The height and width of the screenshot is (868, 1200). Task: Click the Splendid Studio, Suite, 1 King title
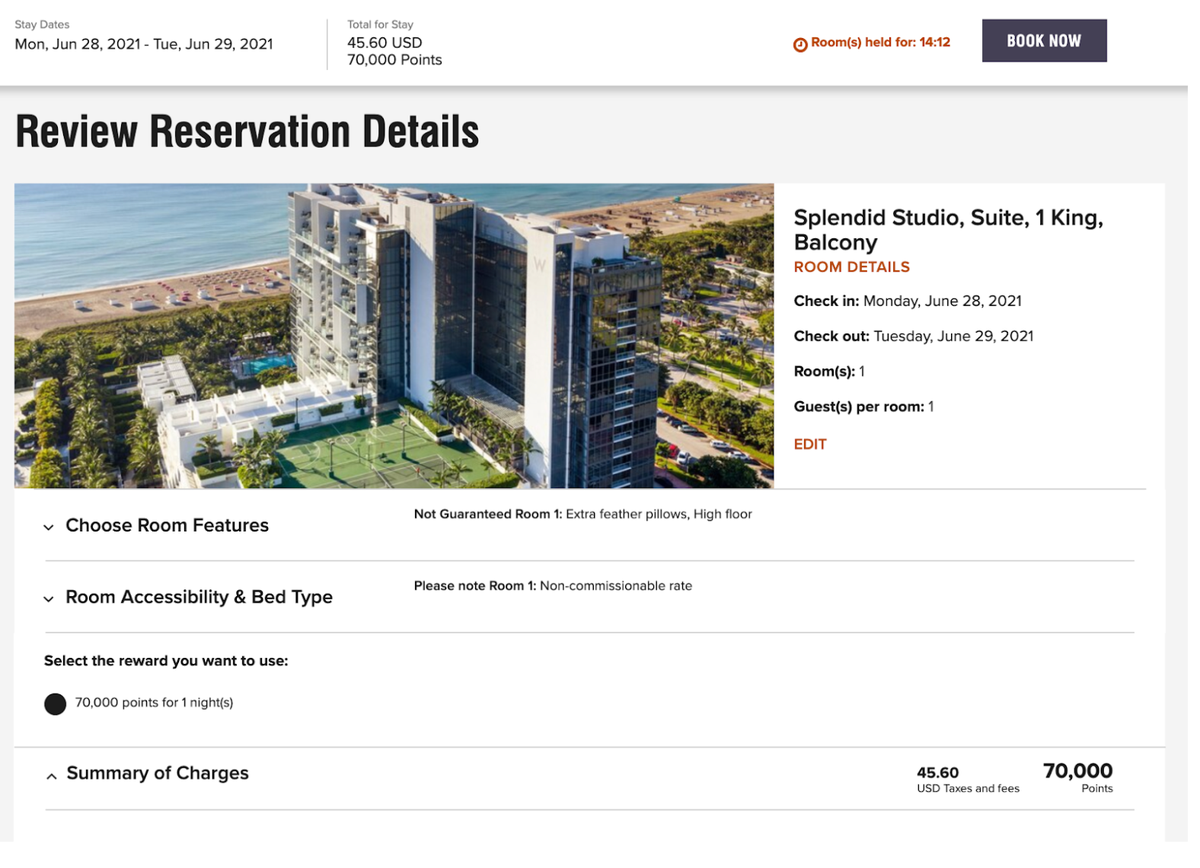coord(948,230)
